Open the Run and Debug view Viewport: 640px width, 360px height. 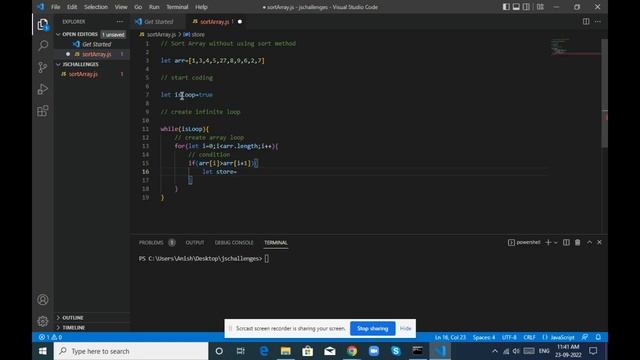42,89
